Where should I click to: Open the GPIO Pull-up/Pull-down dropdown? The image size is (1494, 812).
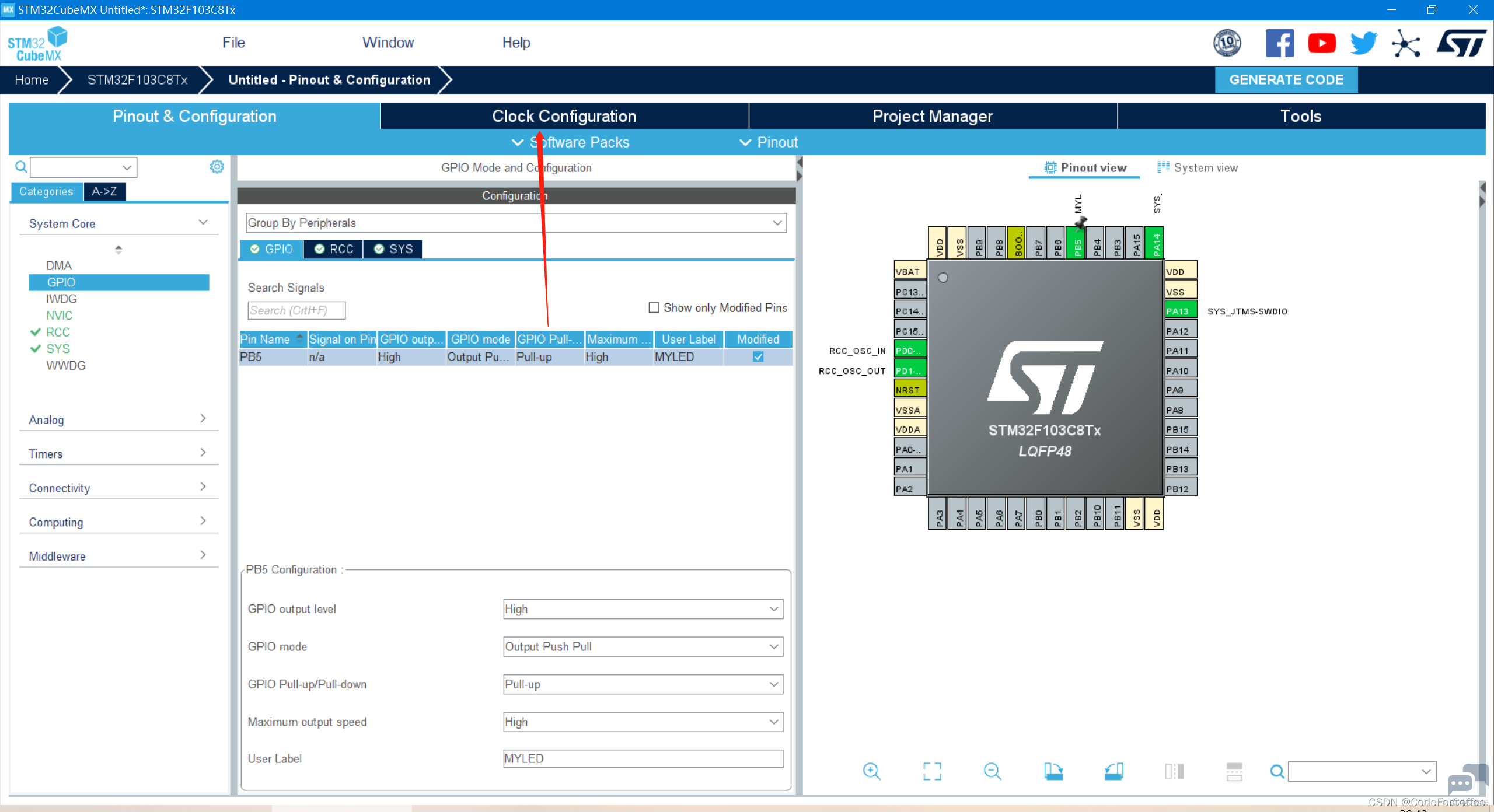(x=643, y=684)
